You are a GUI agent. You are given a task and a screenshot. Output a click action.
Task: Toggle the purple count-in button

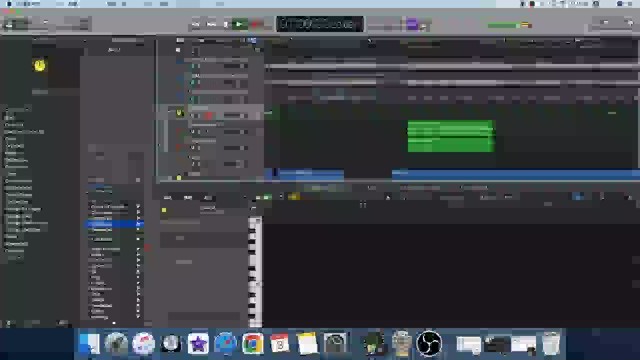[412, 24]
